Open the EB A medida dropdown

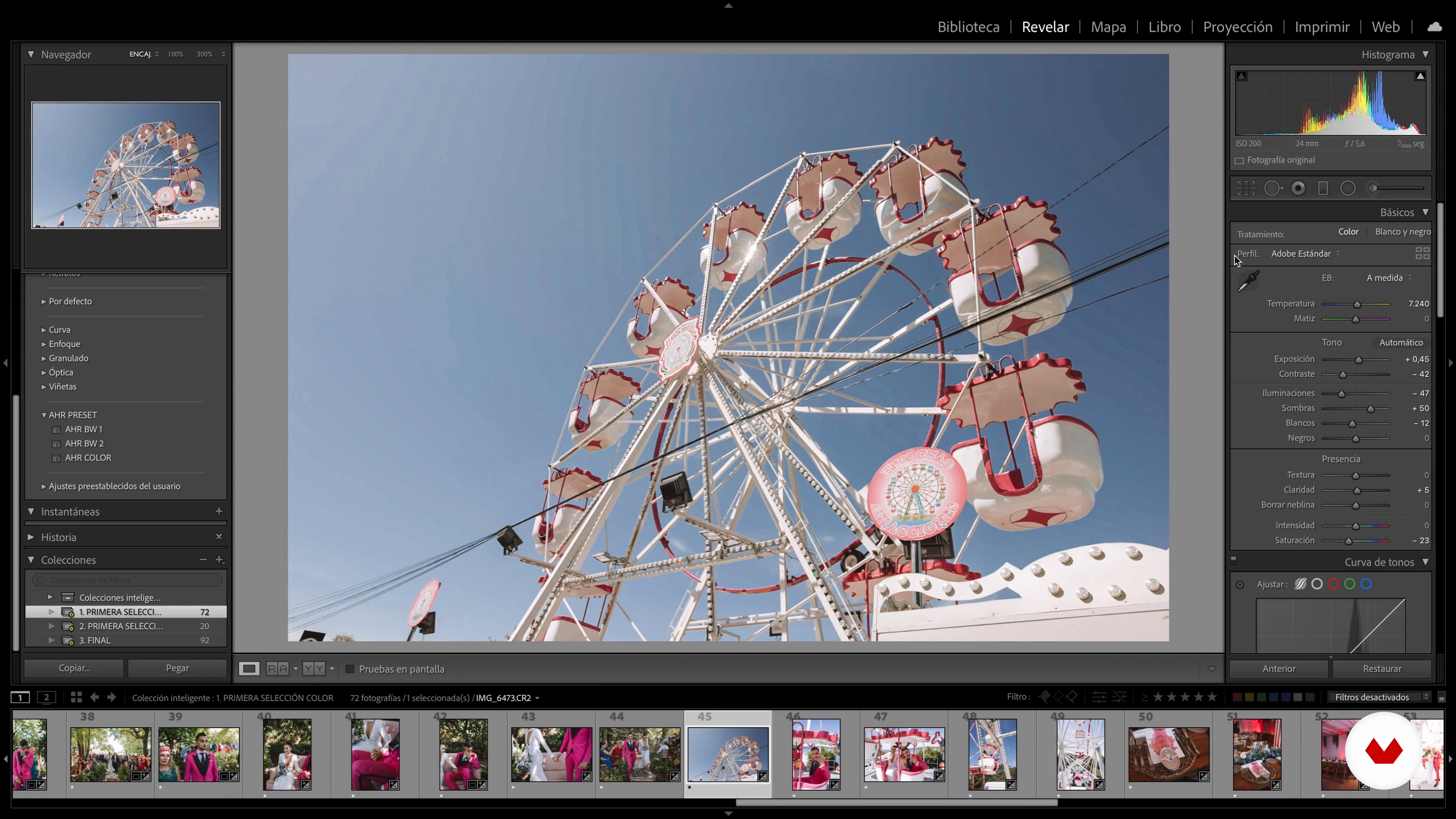[x=1389, y=278]
